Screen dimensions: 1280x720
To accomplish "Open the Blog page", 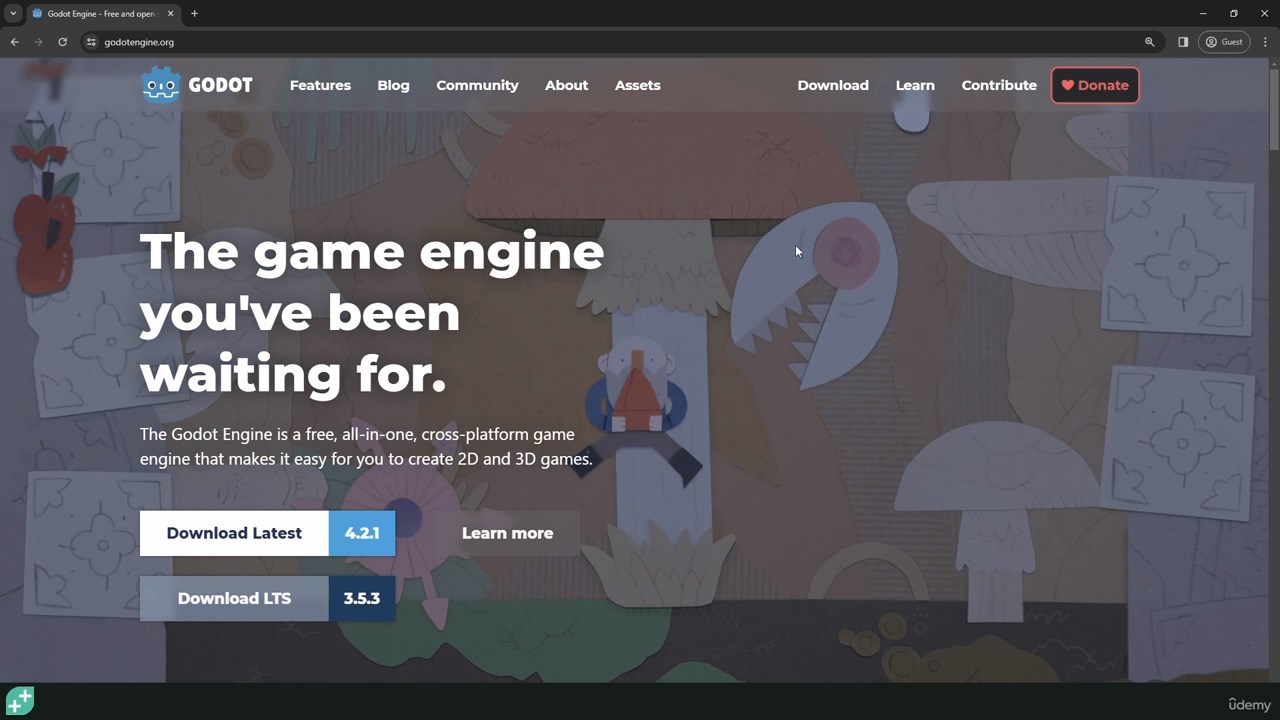I will click(393, 85).
